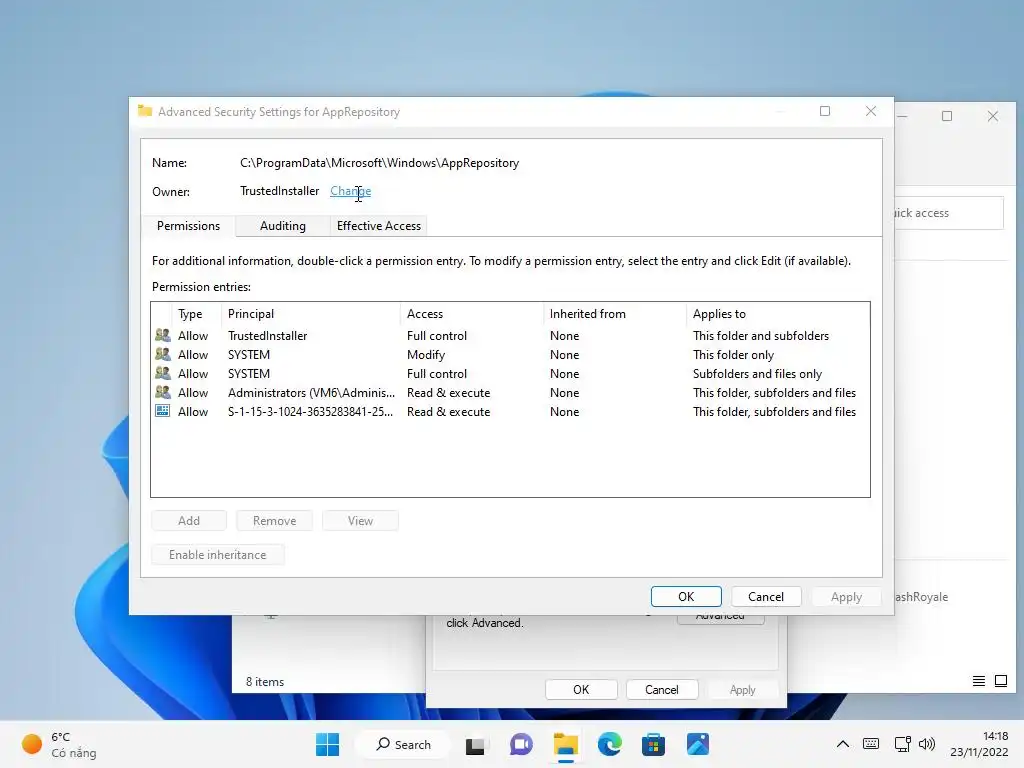Screen dimensions: 1024x768
Task: Click the touch keyboard tray icon
Action: 871,744
